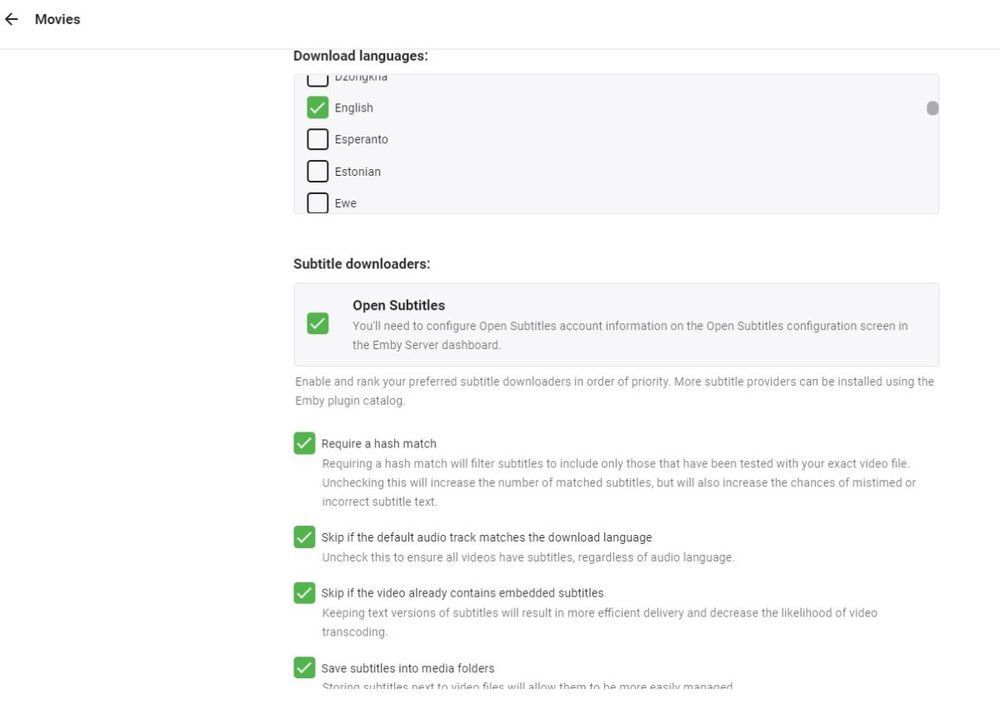1000x714 pixels.
Task: Uncheck the English language checkbox
Action: pos(318,107)
